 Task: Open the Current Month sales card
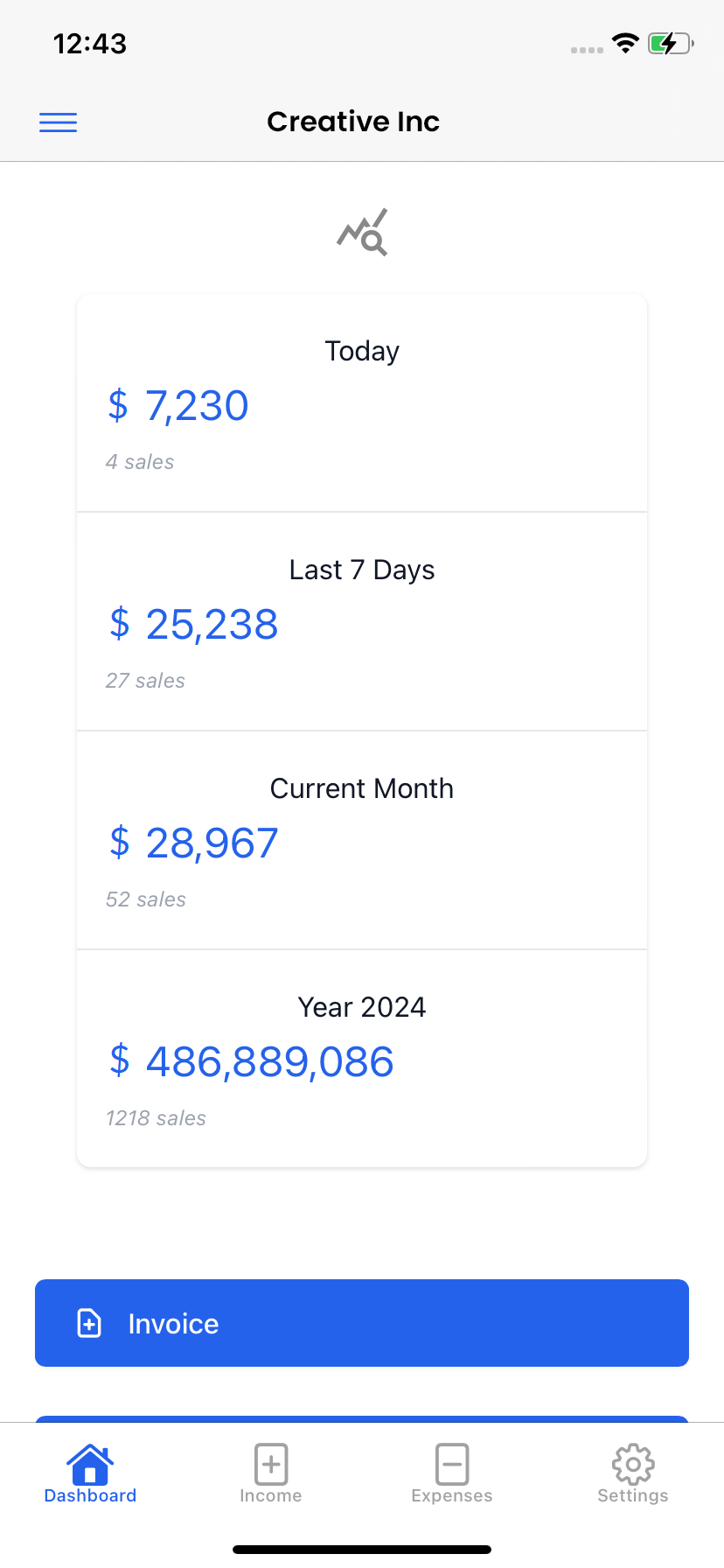point(362,841)
